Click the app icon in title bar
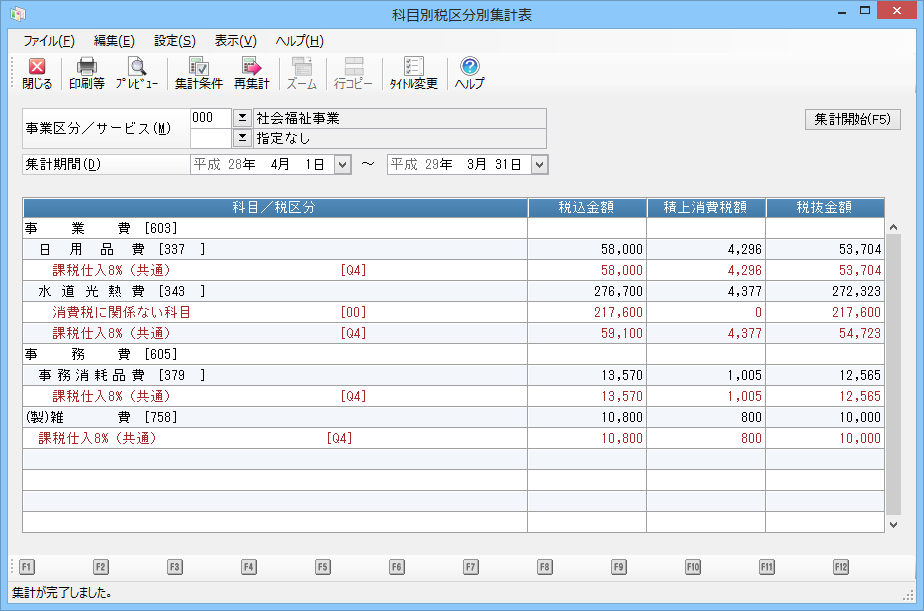 [18, 14]
